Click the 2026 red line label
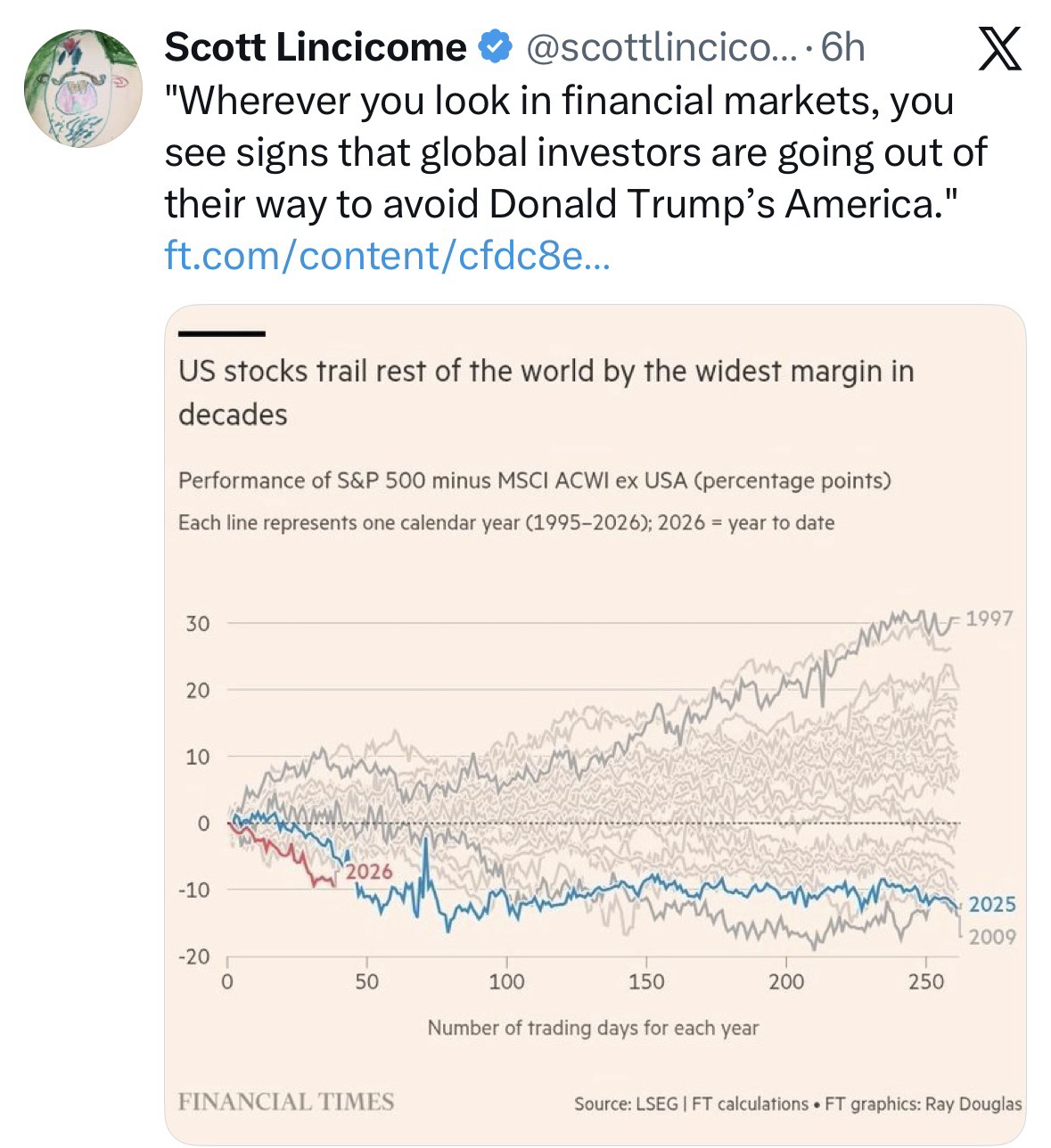The width and height of the screenshot is (1051, 1148). [x=369, y=871]
